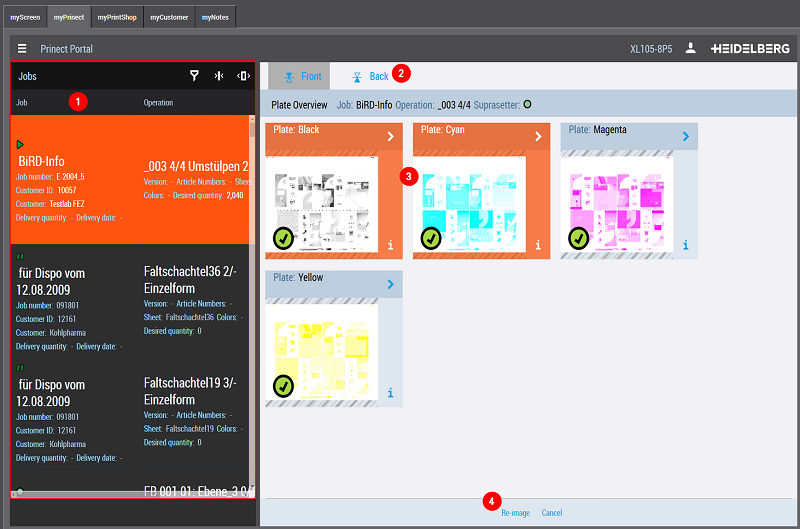The width and height of the screenshot is (800, 529).
Task: Open the Prinect Portal hamburger menu
Action: 22,48
